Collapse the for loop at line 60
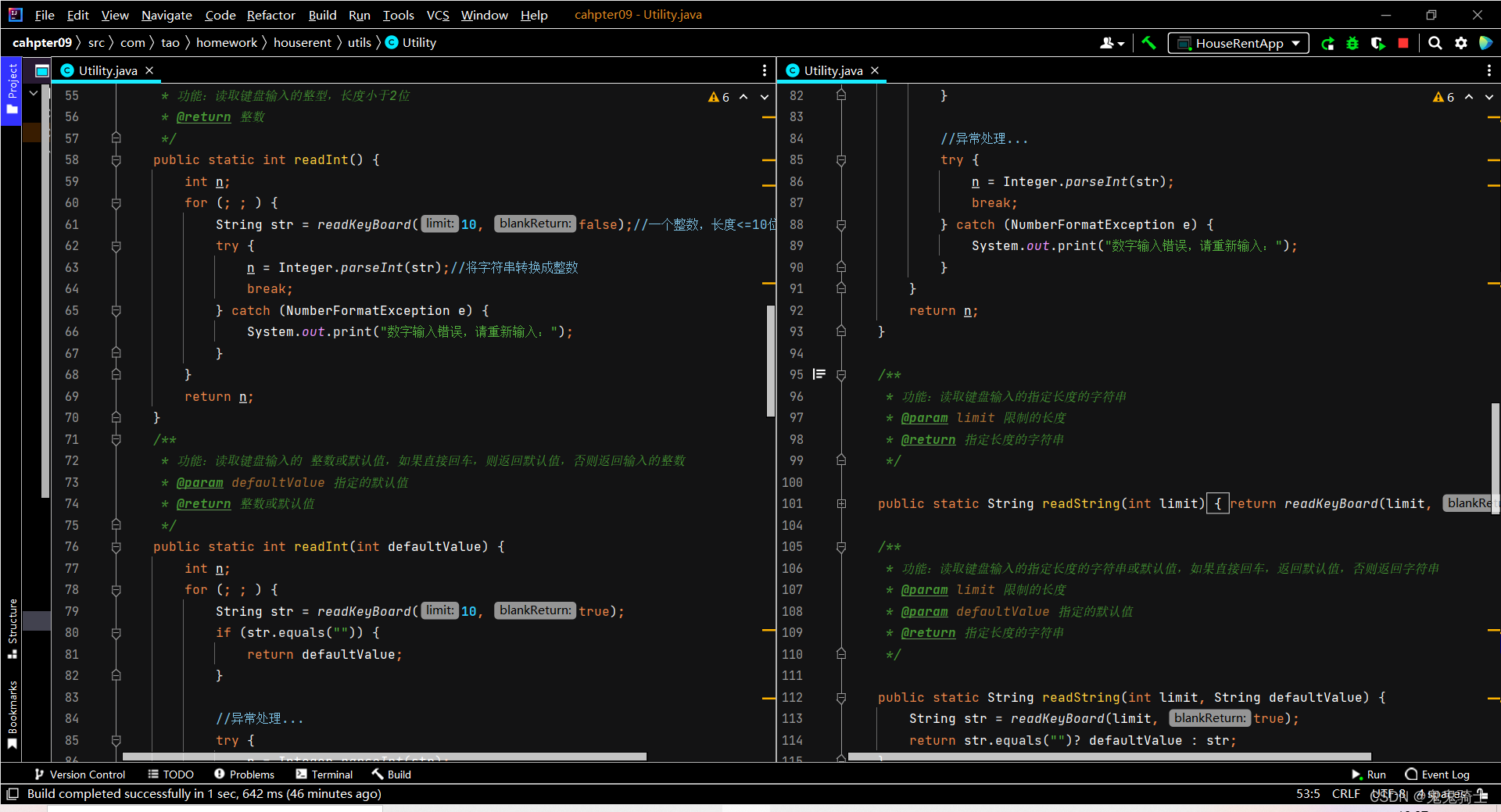1501x812 pixels. pos(116,203)
